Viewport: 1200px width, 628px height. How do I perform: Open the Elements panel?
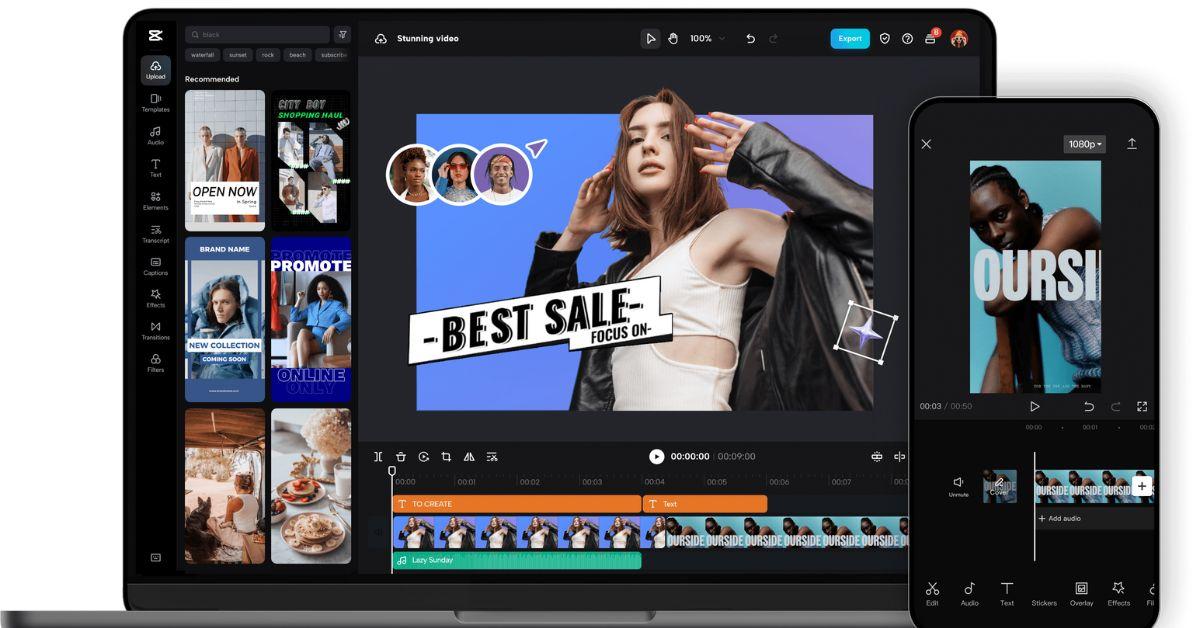click(x=155, y=201)
